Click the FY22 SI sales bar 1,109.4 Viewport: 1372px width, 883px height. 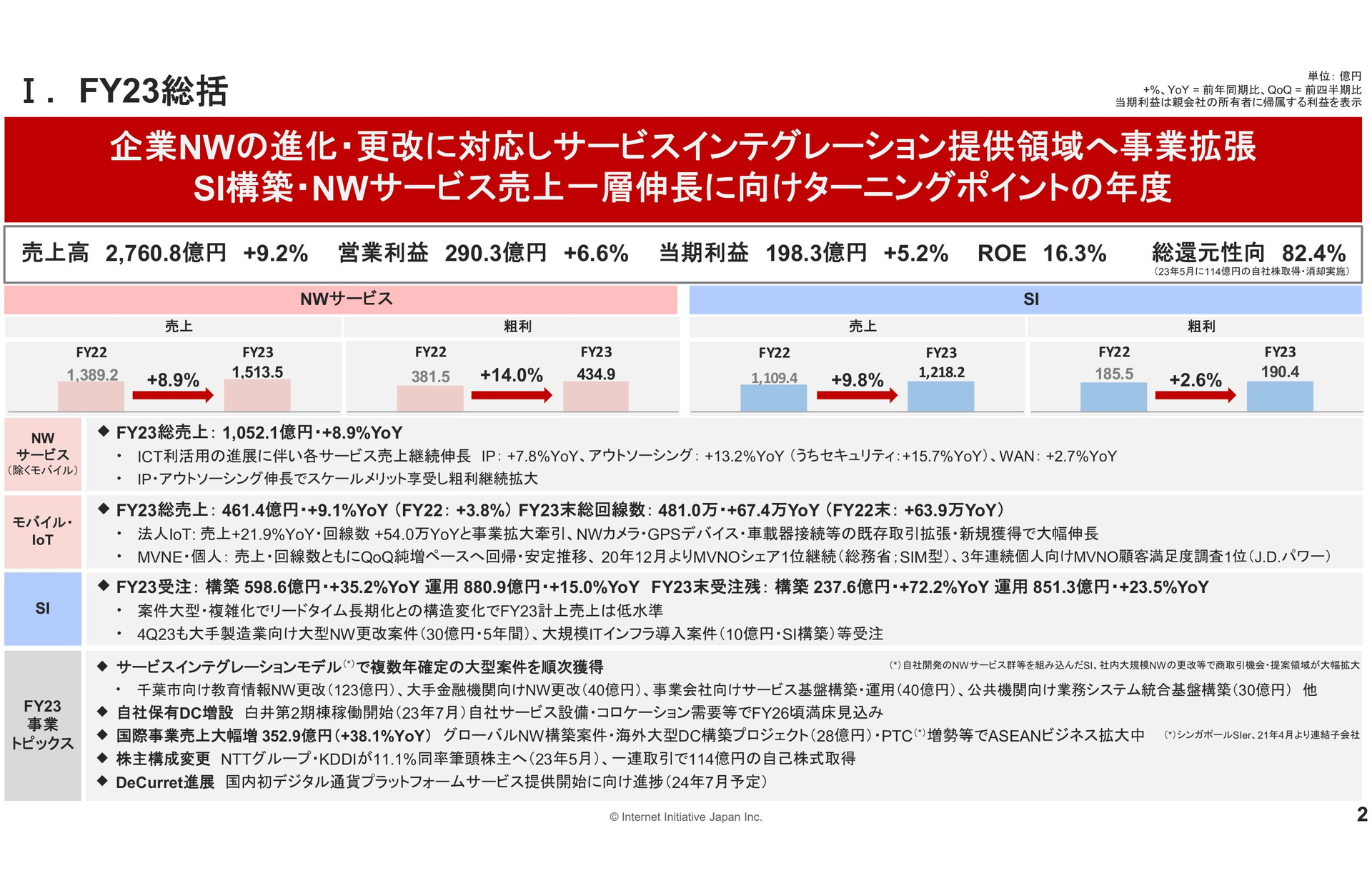pyautogui.click(x=773, y=398)
